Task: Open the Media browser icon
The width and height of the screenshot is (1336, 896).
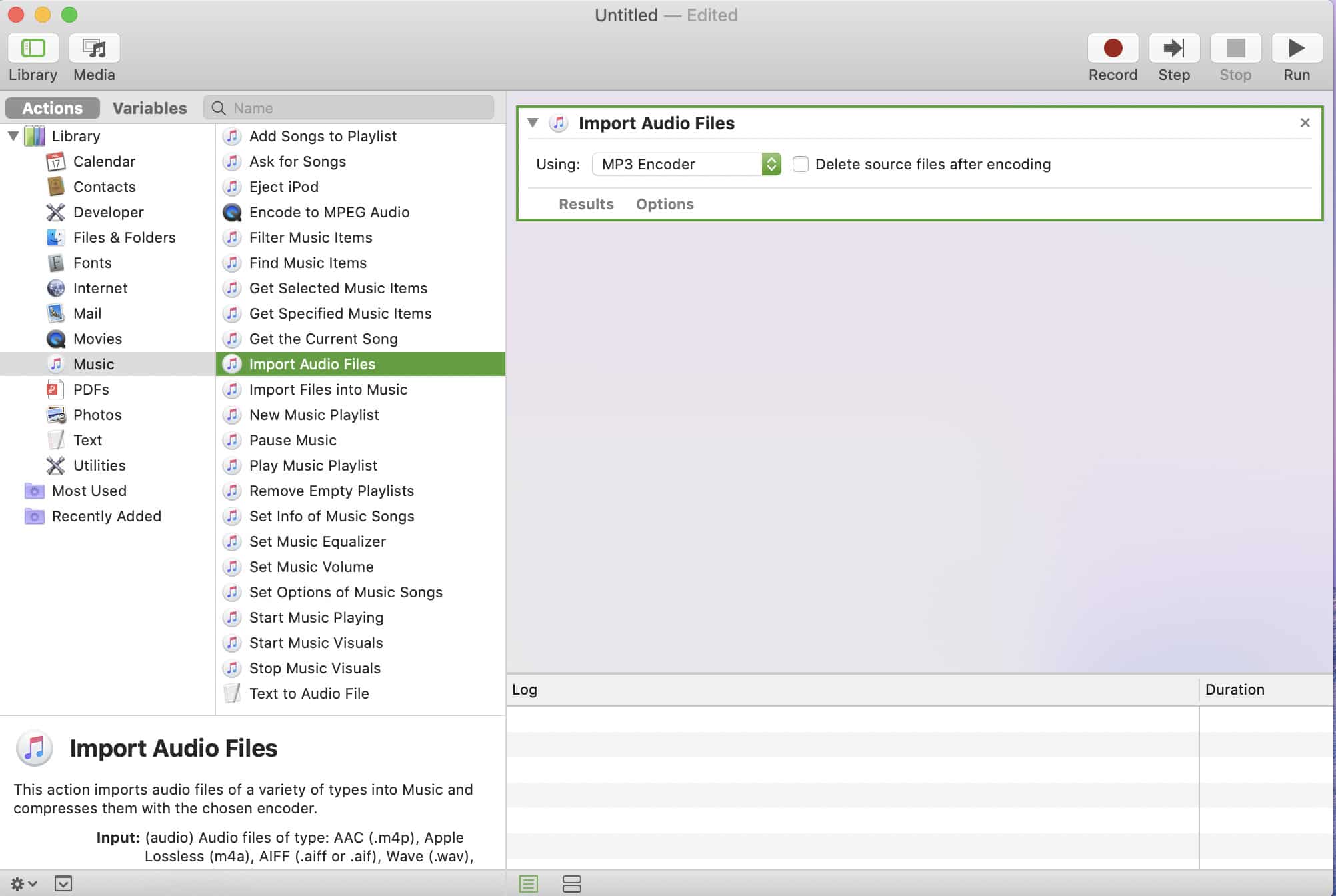Action: click(x=94, y=48)
